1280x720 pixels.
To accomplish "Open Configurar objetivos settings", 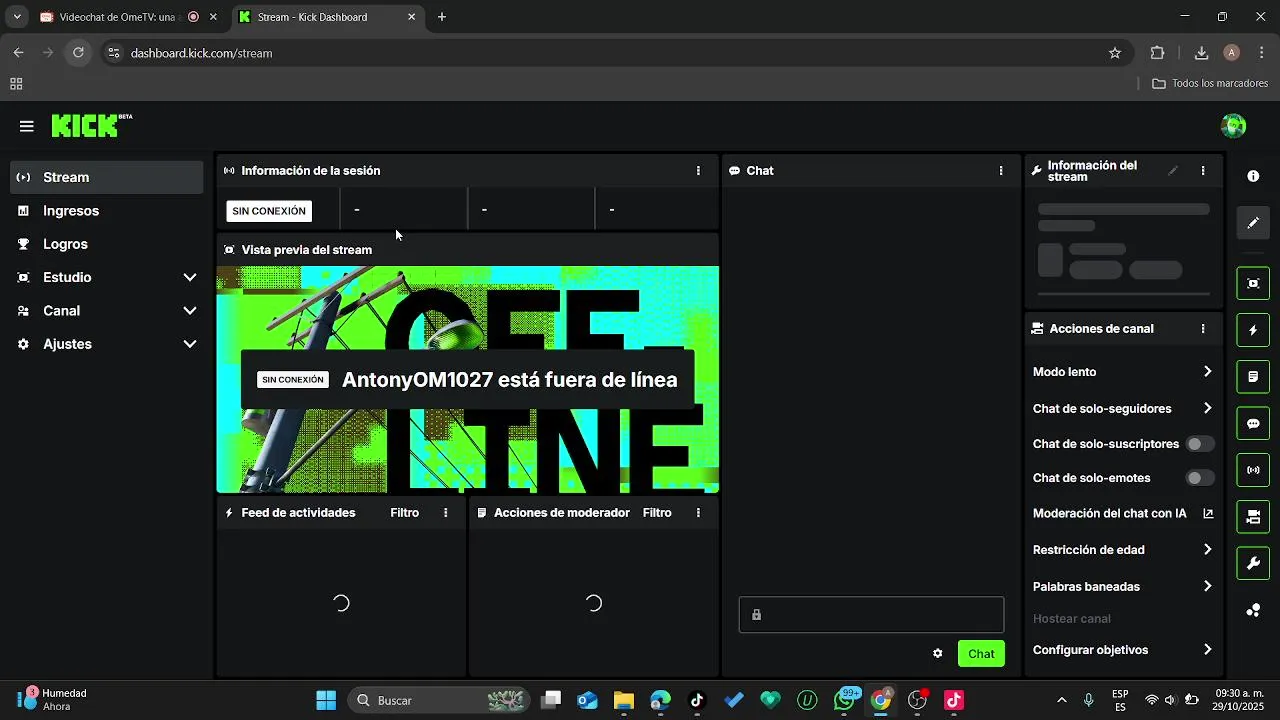I will 1123,650.
